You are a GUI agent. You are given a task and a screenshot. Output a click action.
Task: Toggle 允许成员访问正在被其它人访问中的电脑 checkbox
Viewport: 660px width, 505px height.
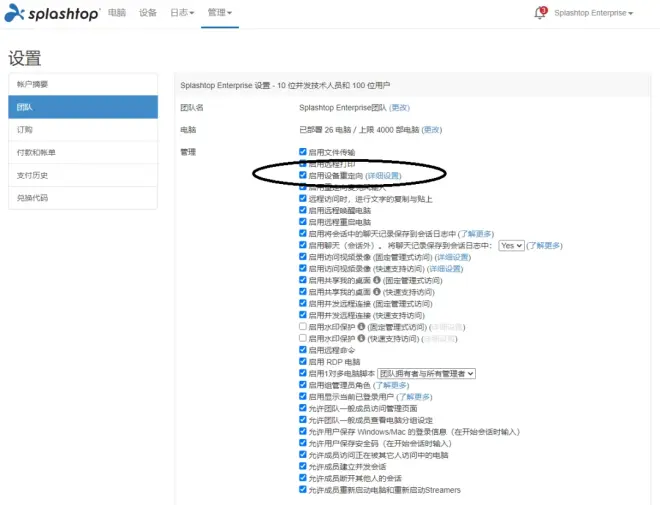tap(303, 454)
